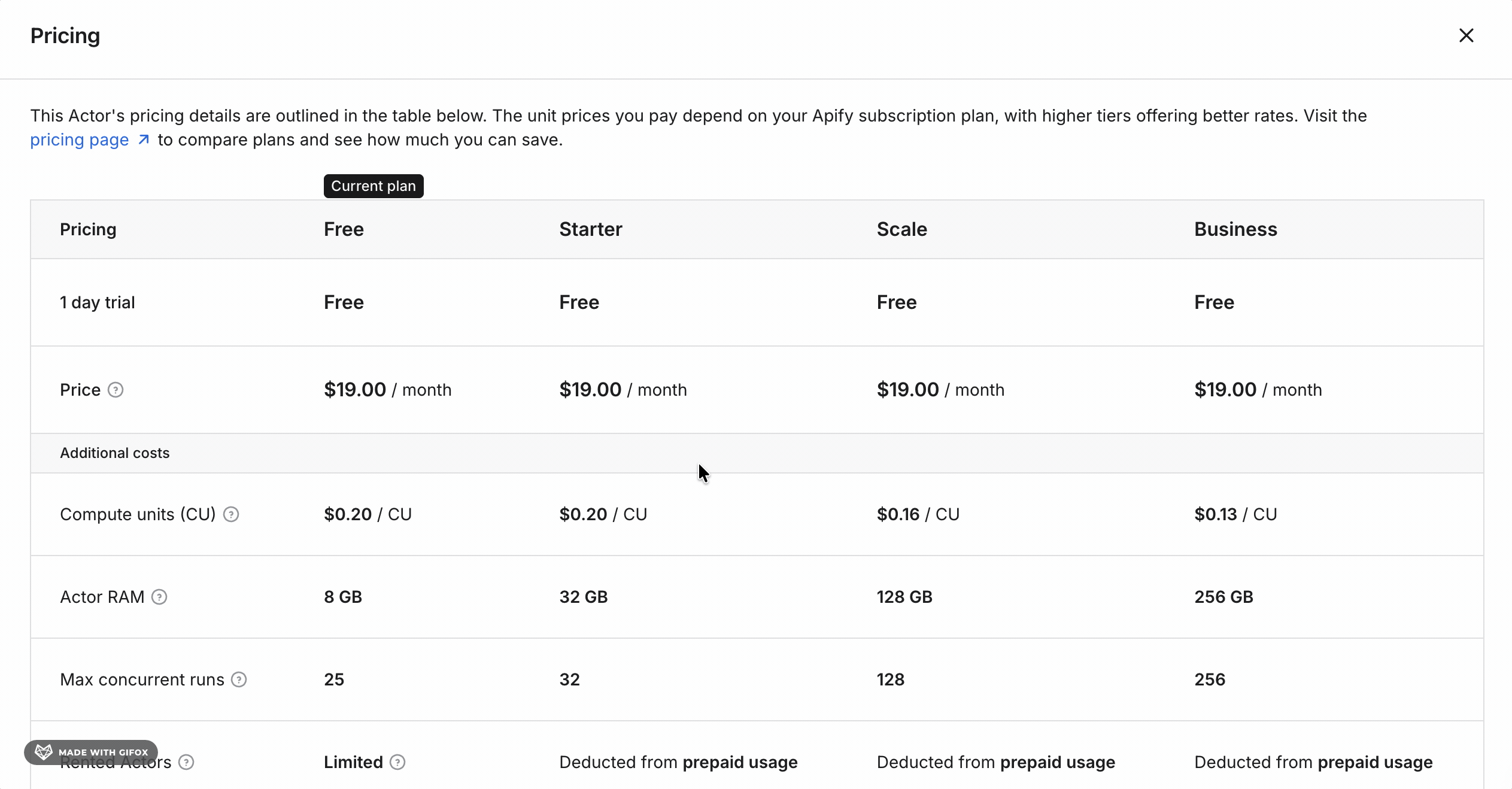Open the help icon beside Limited
Screen dimensions: 1512x789
tap(397, 762)
